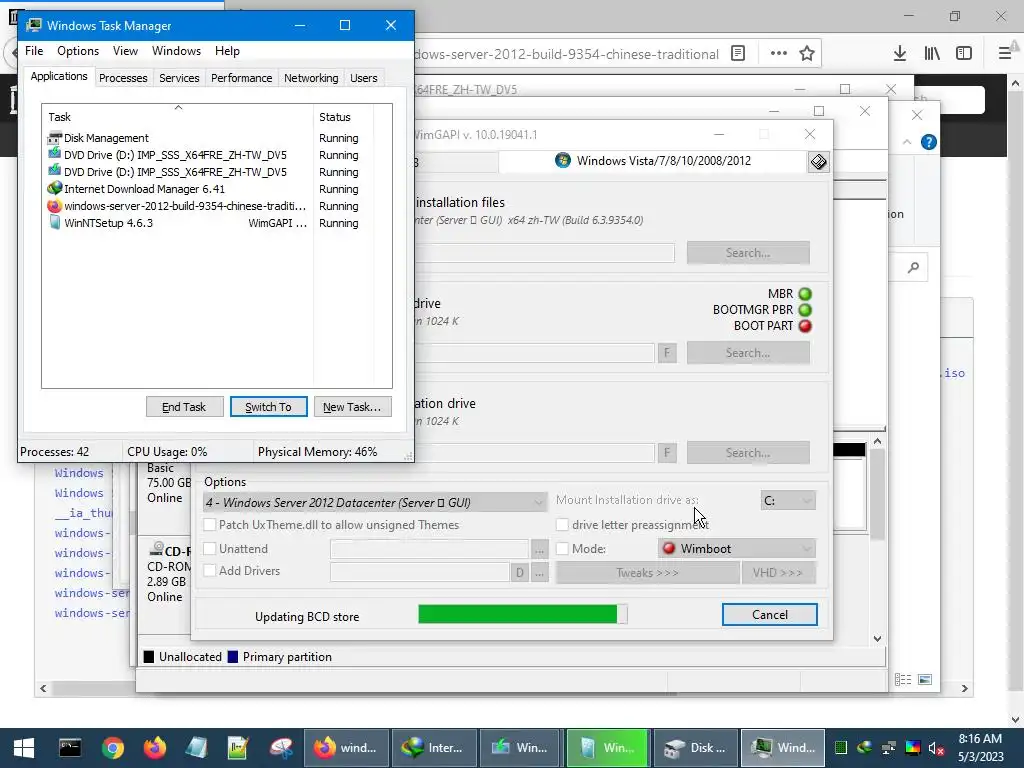Image resolution: width=1024 pixels, height=768 pixels.
Task: Switch to the Firefox 'wind...' taskbar window
Action: [x=346, y=748]
